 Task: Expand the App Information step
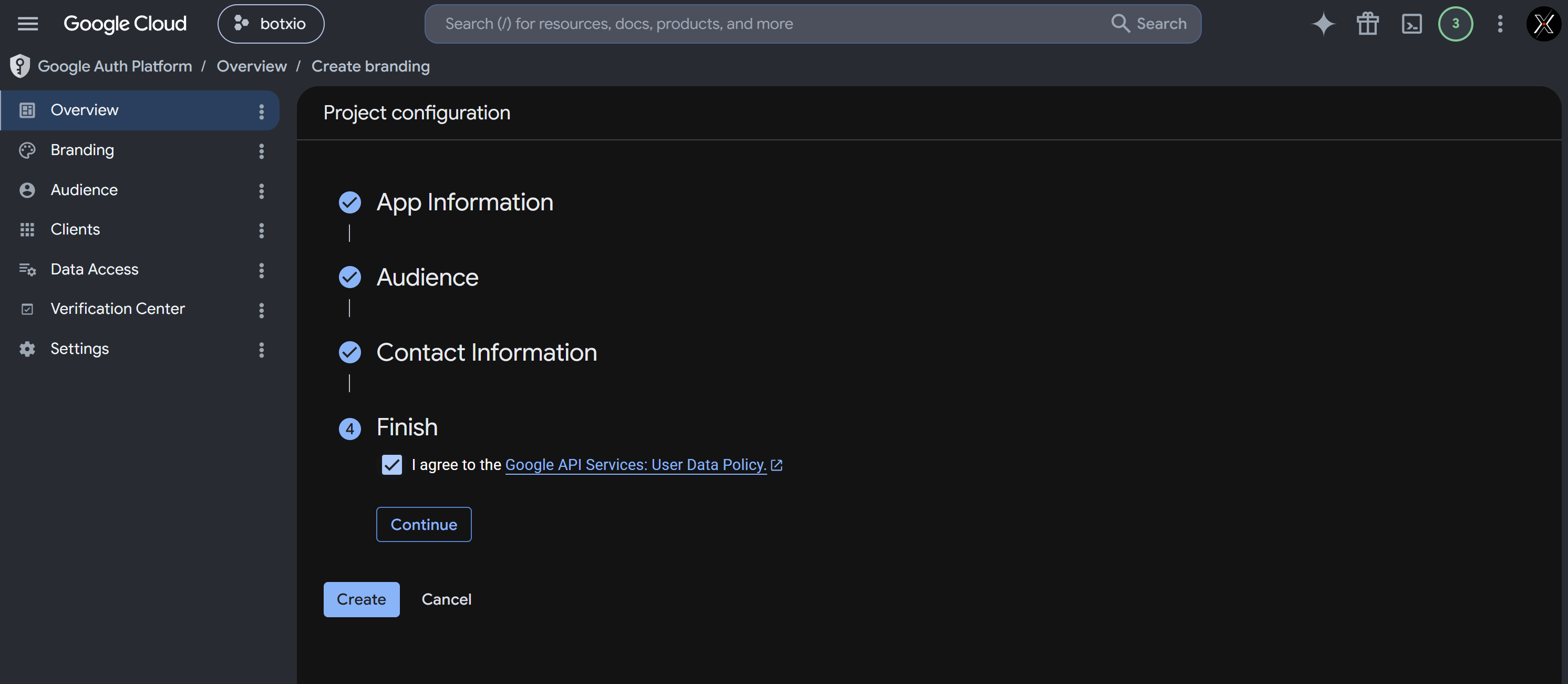point(465,202)
